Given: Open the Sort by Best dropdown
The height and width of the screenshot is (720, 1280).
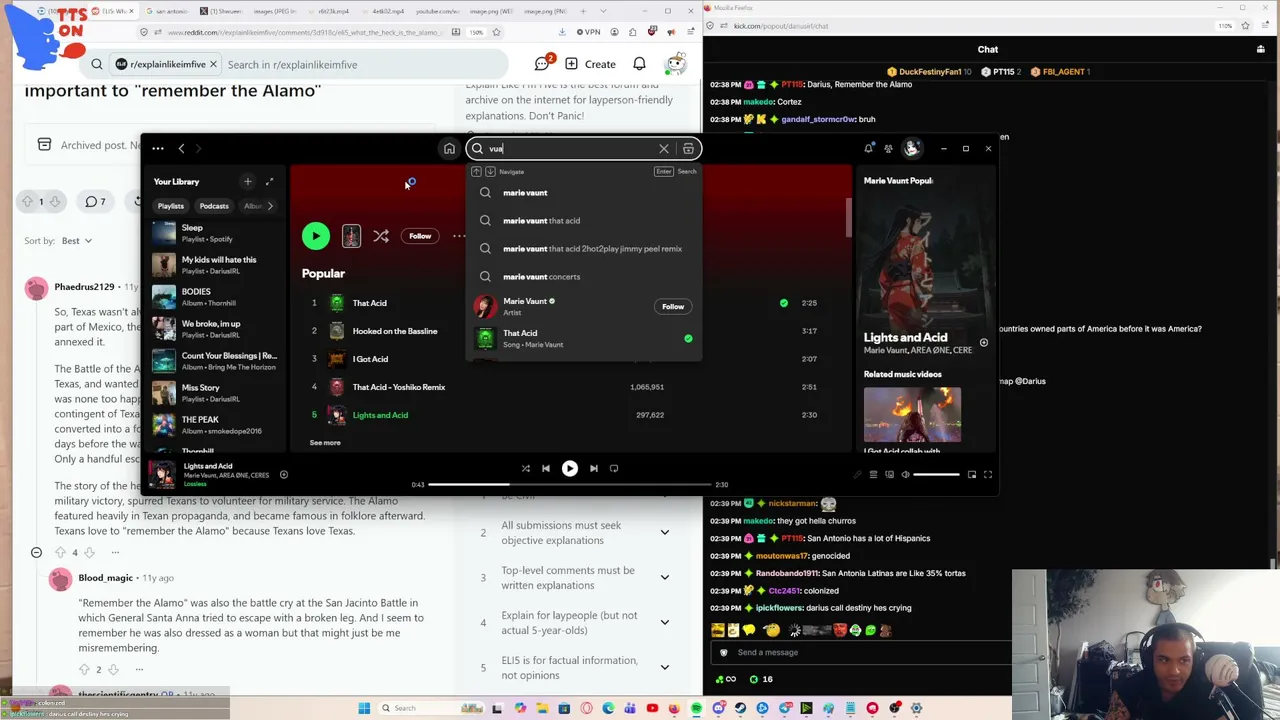Looking at the screenshot, I should coord(76,241).
